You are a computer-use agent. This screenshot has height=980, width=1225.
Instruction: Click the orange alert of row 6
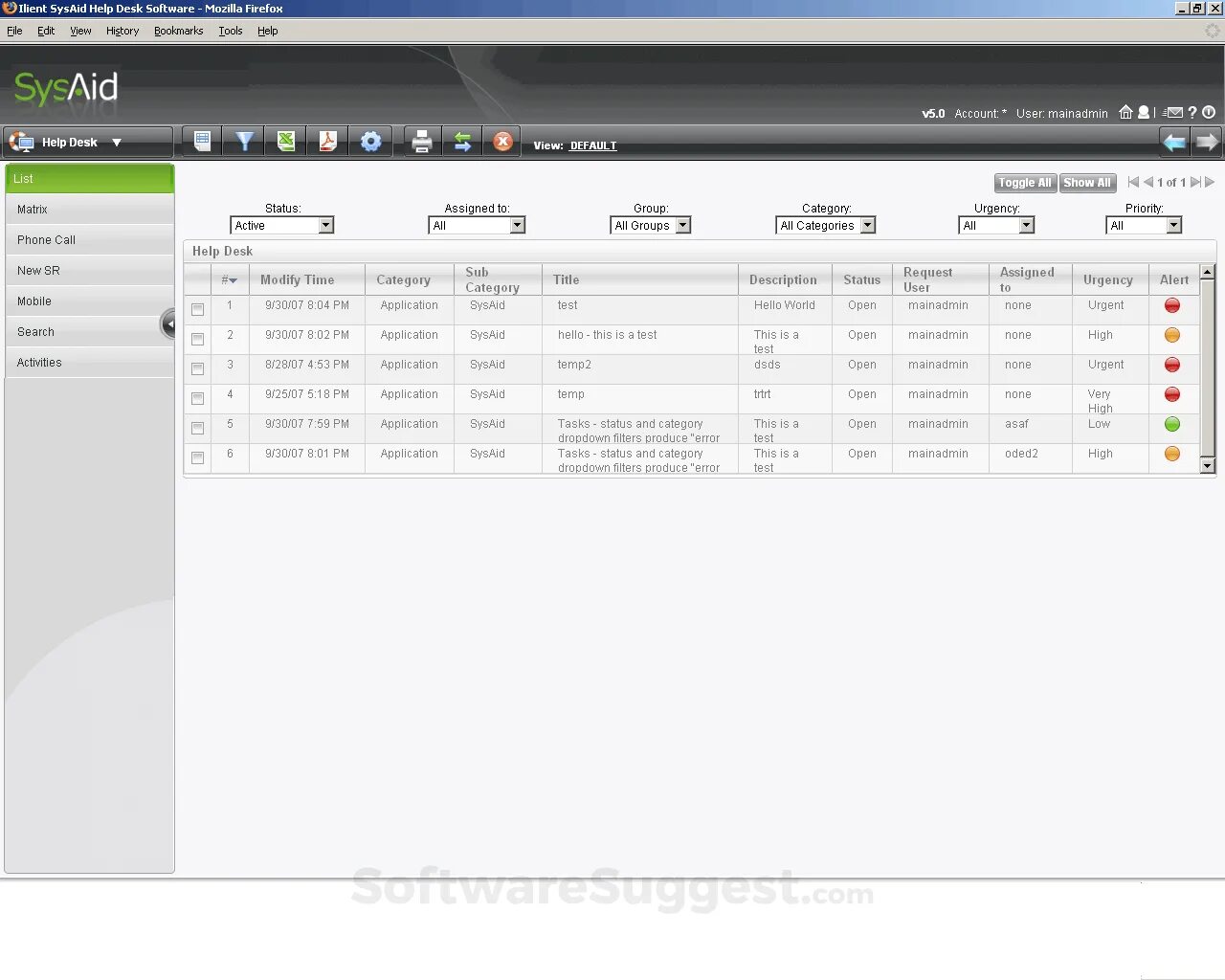1171,455
